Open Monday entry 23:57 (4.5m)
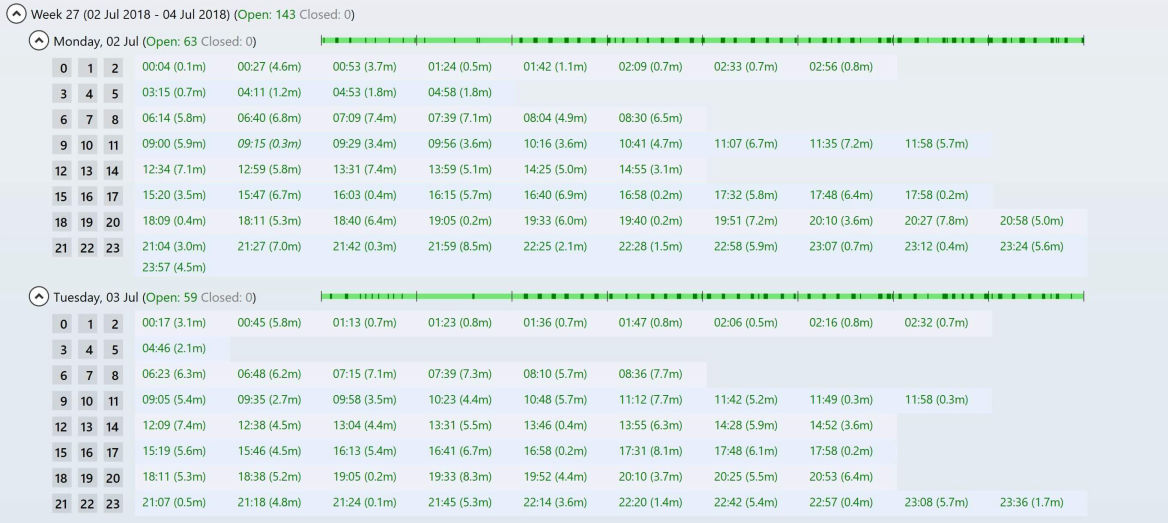Screen dimensions: 1168x523 pyautogui.click(x=174, y=267)
